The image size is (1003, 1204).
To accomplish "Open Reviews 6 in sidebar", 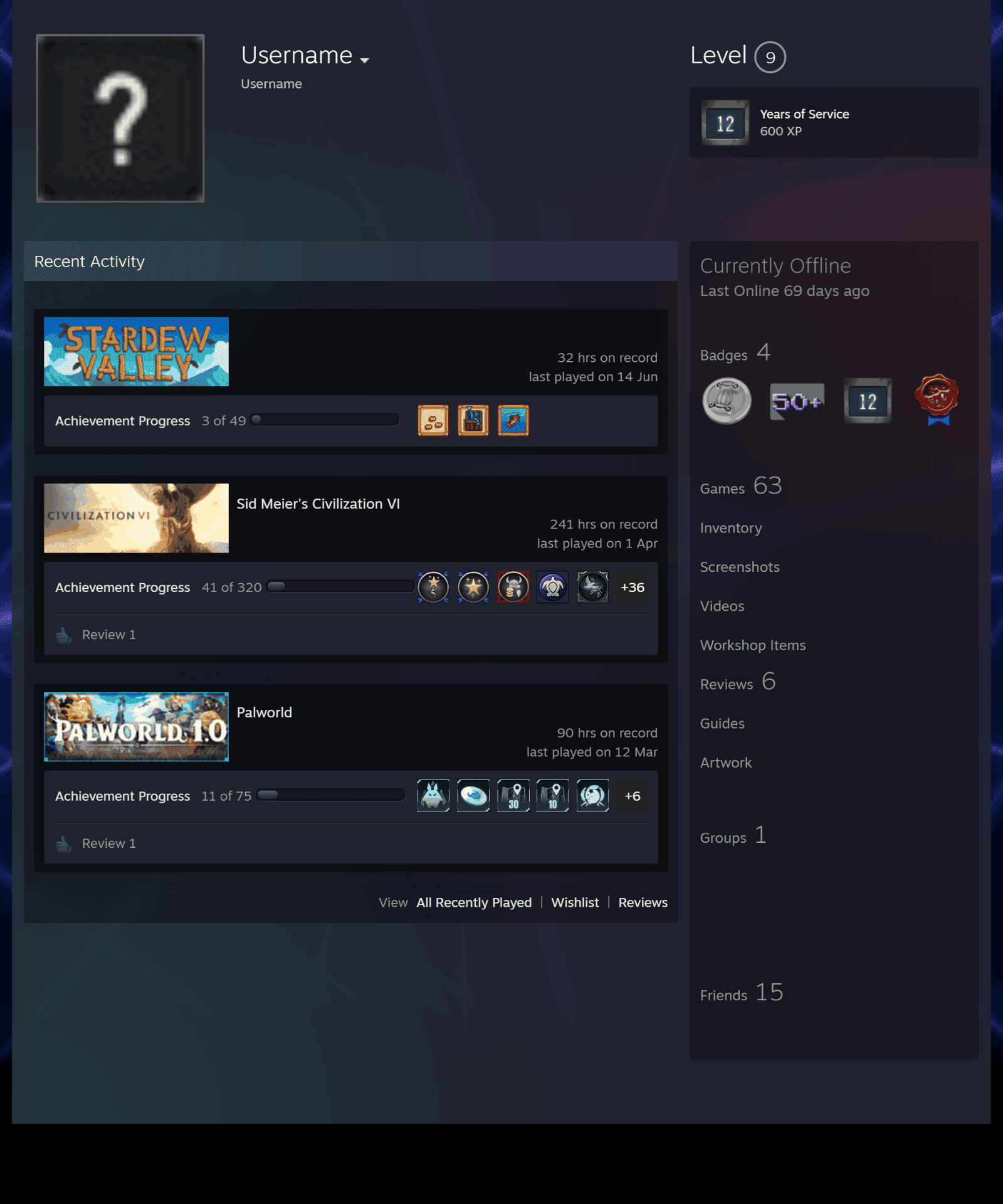I will click(x=738, y=682).
